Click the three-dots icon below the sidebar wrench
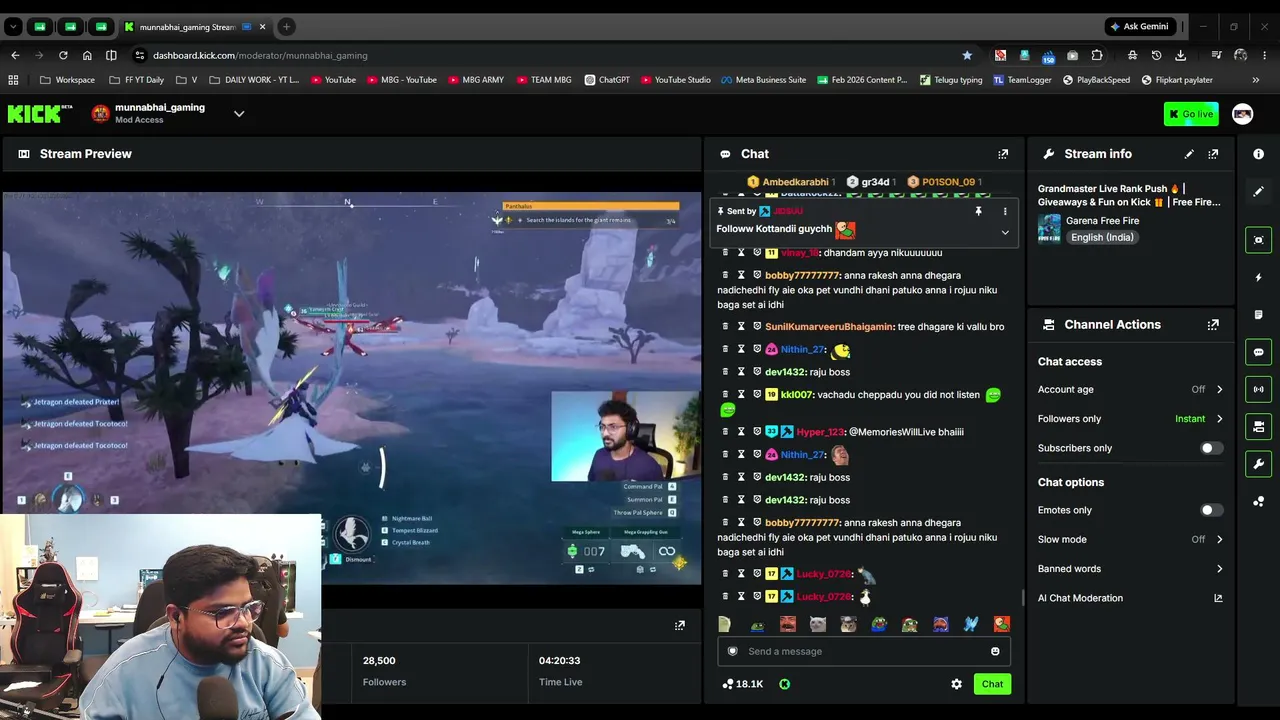The height and width of the screenshot is (720, 1280). tap(1258, 501)
